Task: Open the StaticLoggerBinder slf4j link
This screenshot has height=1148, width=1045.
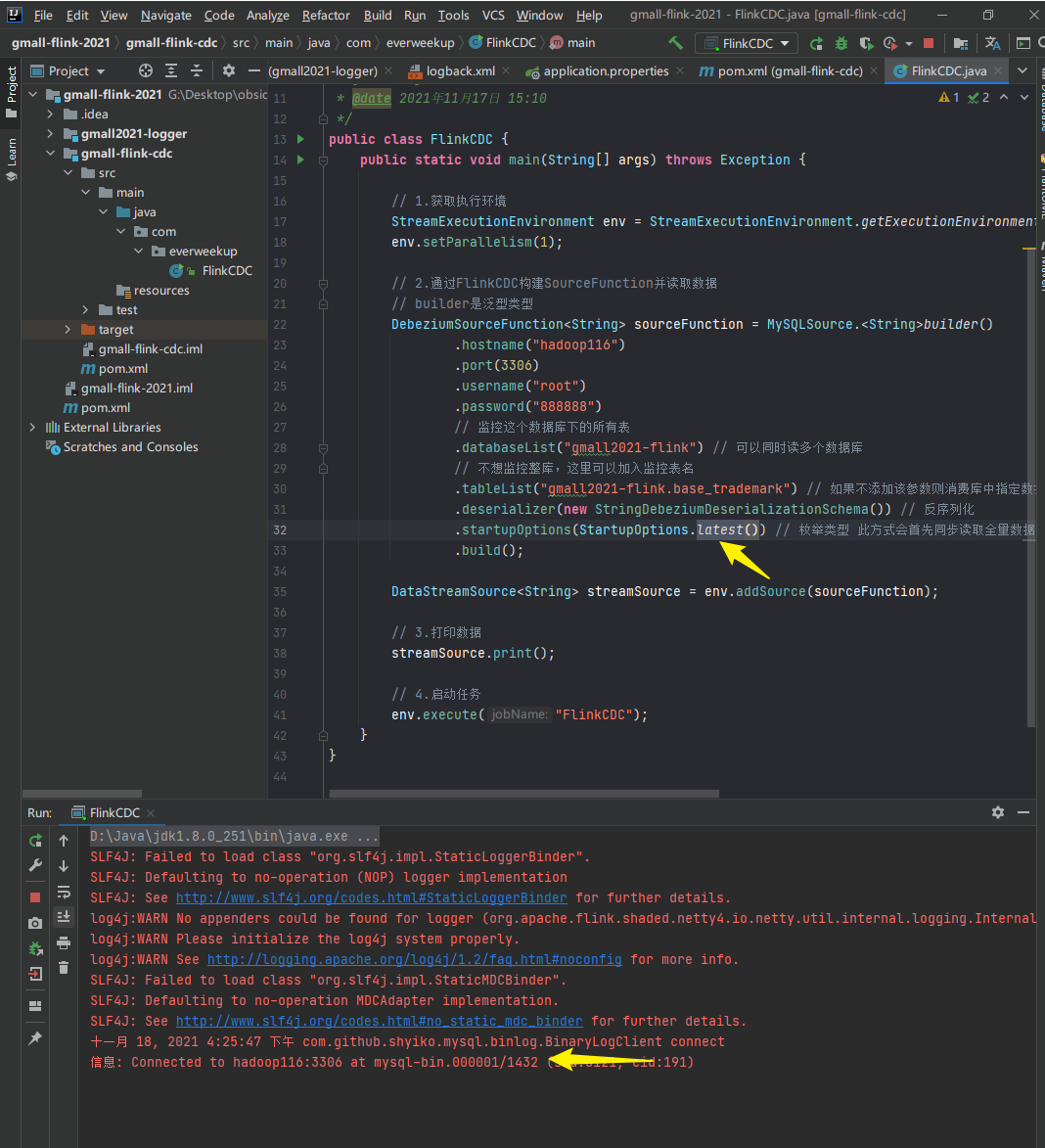Action: 371,897
